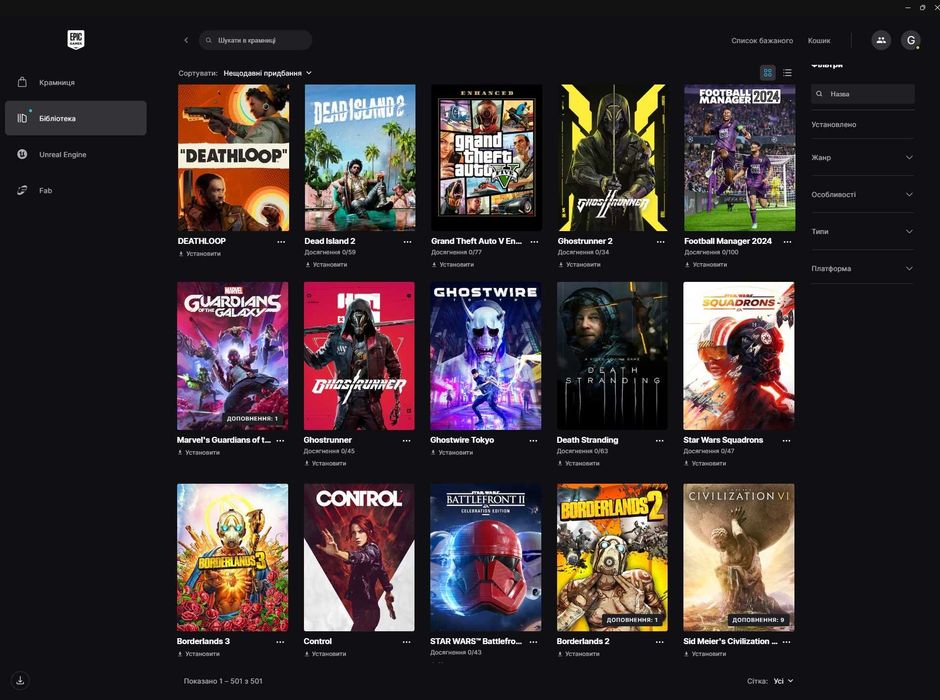Click the Fab logo icon
940x700 pixels.
pos(22,190)
